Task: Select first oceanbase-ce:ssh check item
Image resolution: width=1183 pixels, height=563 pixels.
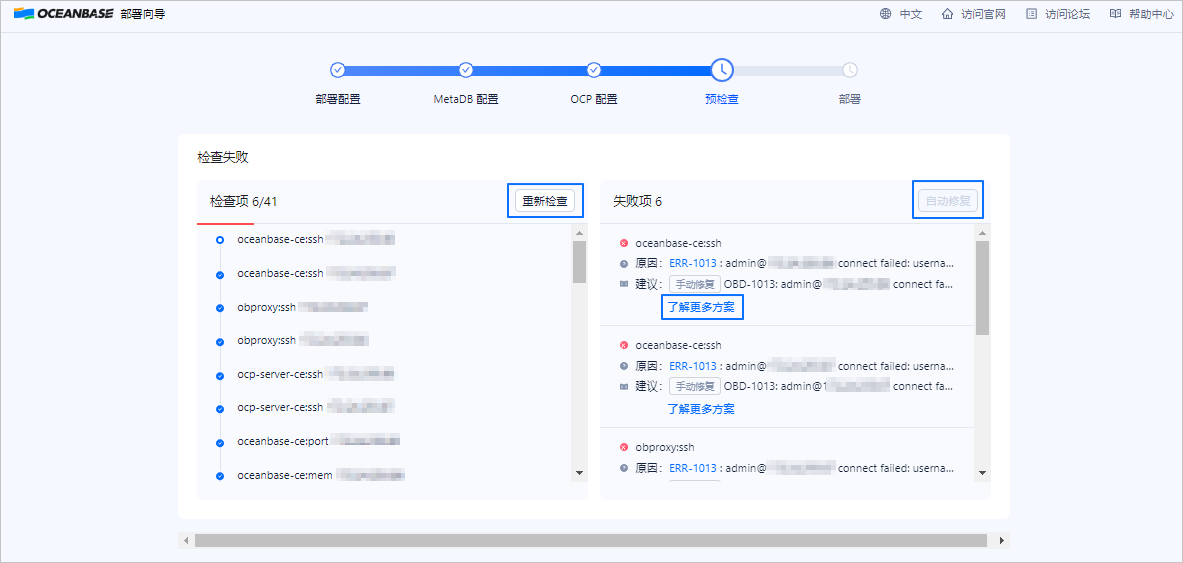Action: (316, 239)
